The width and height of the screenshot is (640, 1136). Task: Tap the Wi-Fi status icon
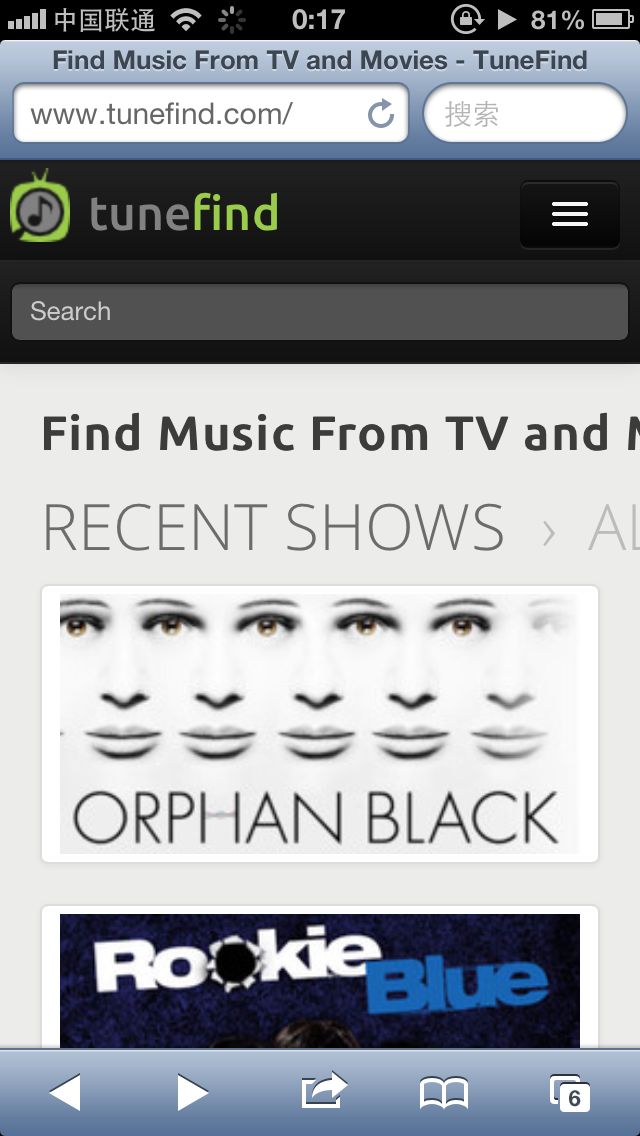tap(187, 20)
